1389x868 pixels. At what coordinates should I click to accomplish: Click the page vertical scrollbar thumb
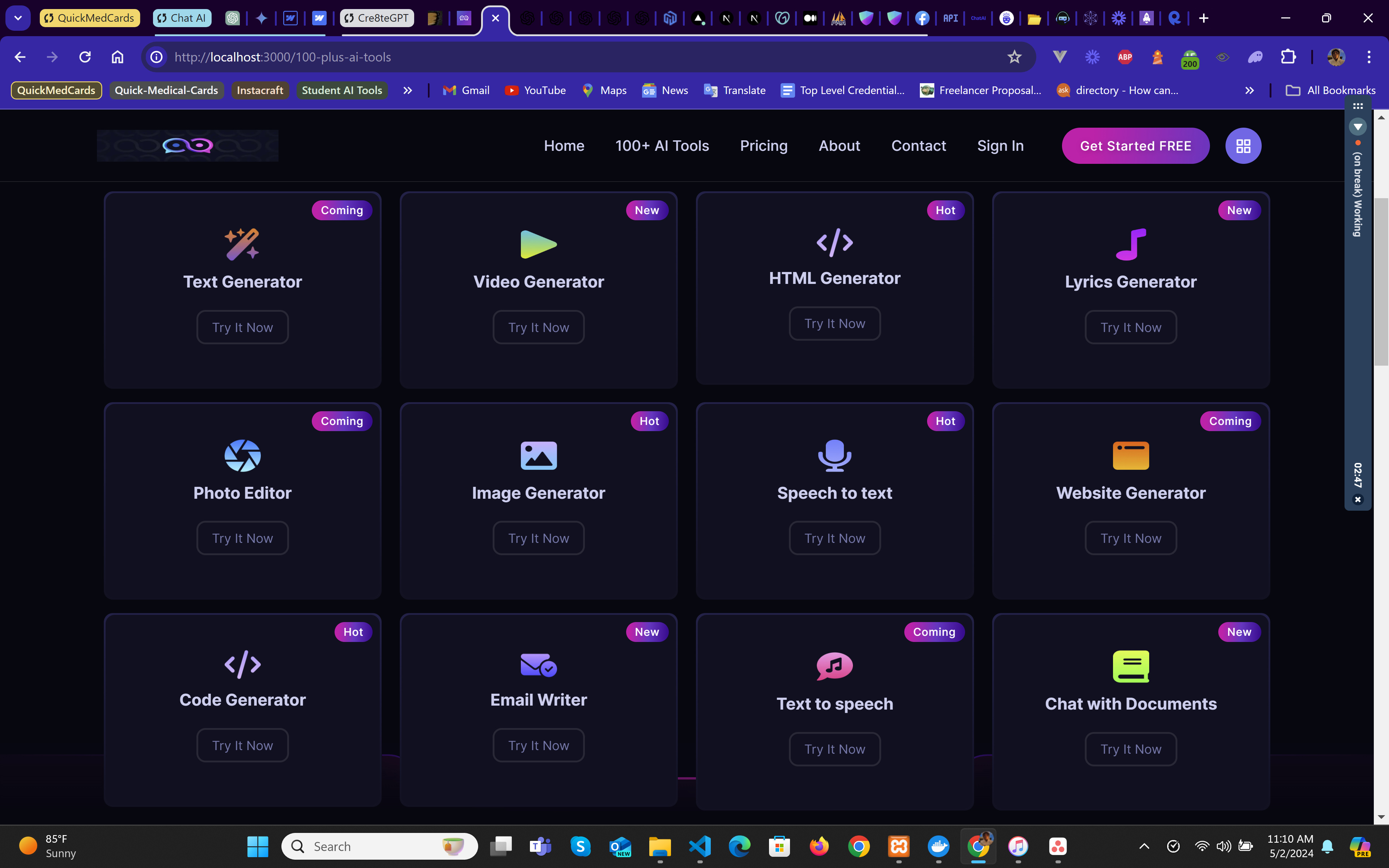1381,281
